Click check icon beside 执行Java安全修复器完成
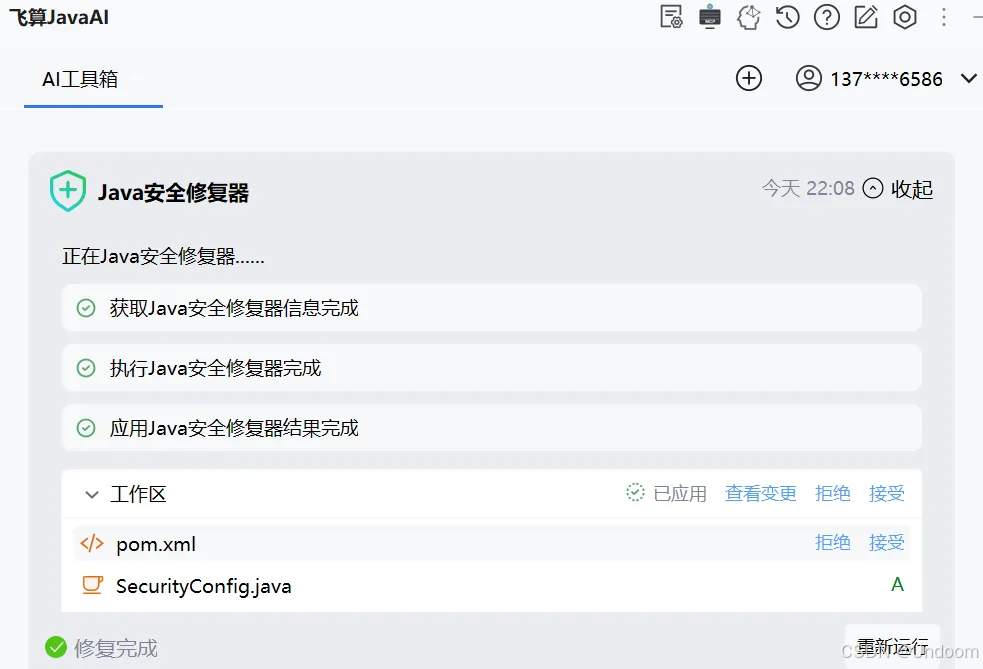The width and height of the screenshot is (983, 669). coord(86,368)
